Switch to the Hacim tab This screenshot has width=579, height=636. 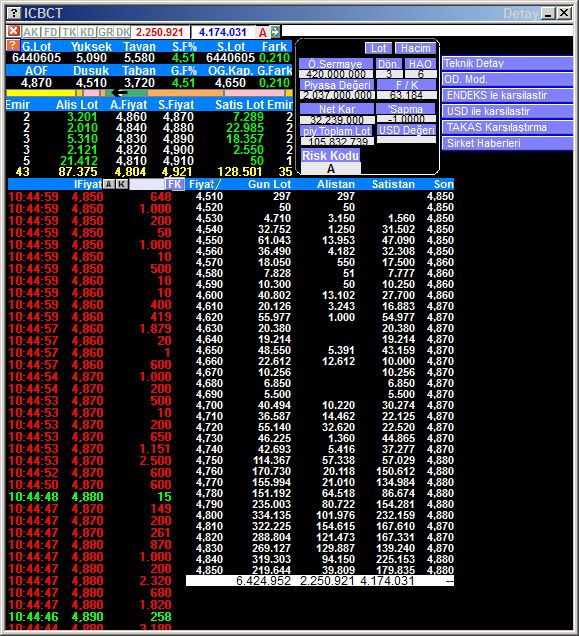(415, 48)
